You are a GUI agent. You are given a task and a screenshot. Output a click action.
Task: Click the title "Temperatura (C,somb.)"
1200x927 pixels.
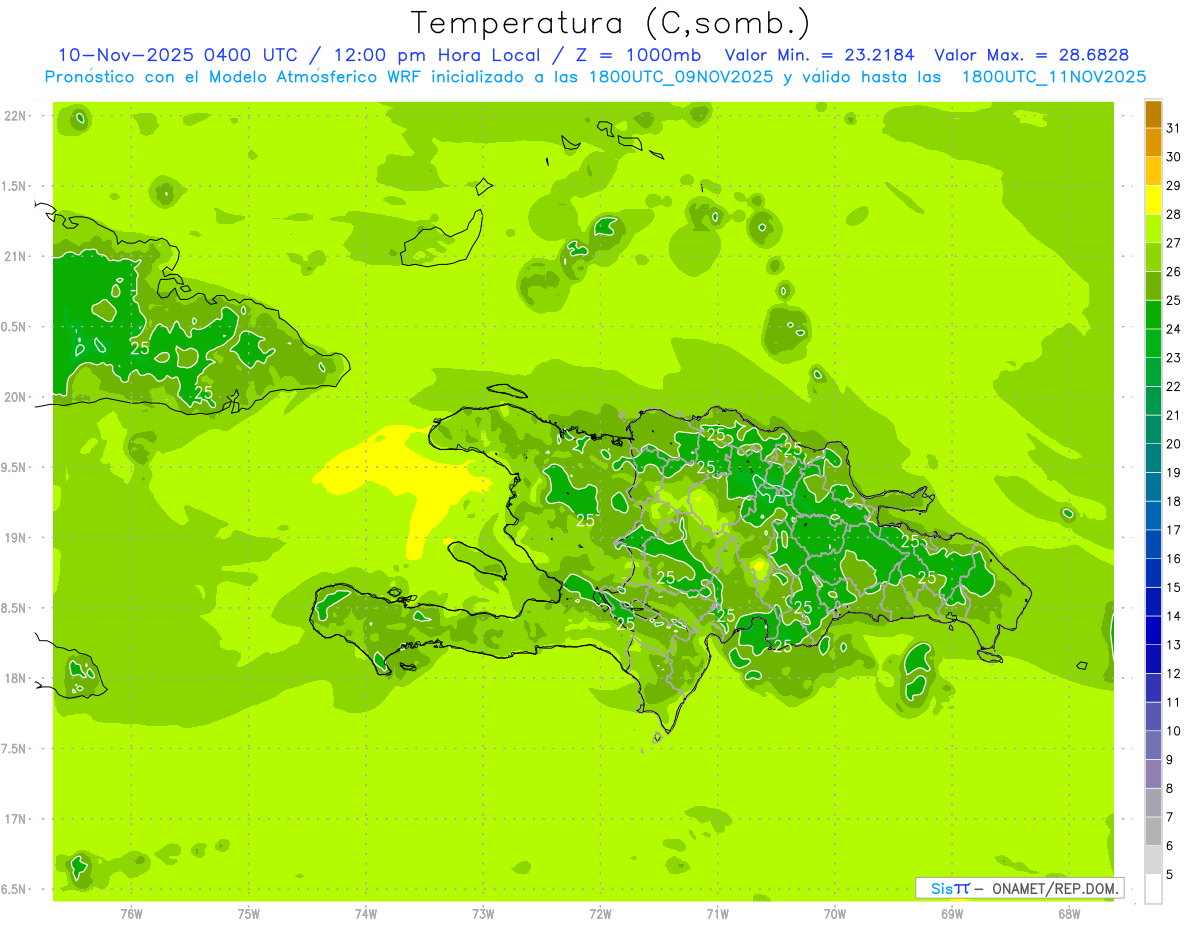click(x=610, y=22)
